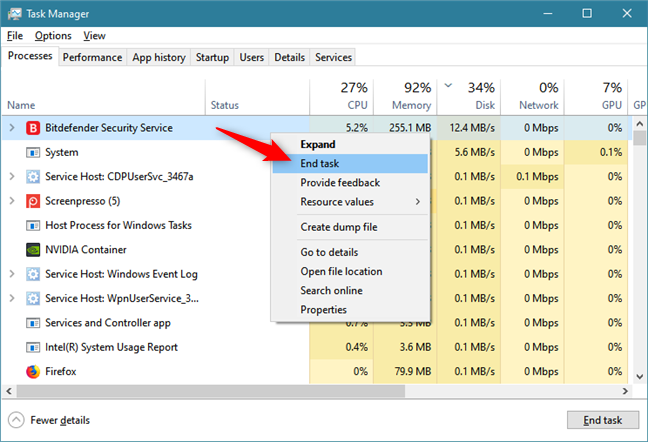This screenshot has width=648, height=442.
Task: Open the File menu
Action: pos(15,36)
